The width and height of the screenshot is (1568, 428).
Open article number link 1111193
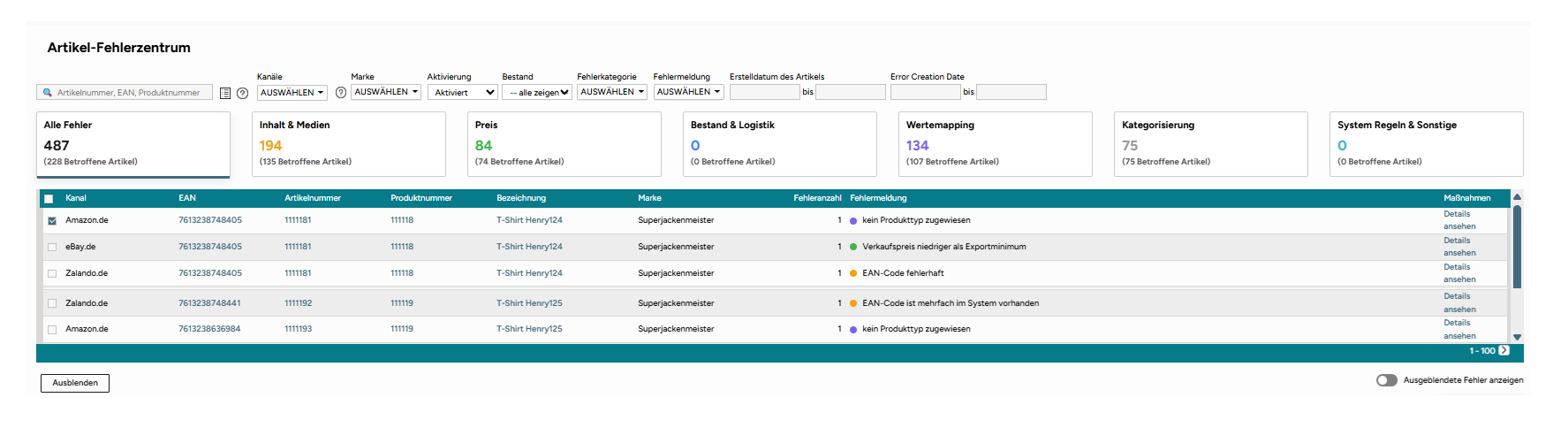[298, 329]
